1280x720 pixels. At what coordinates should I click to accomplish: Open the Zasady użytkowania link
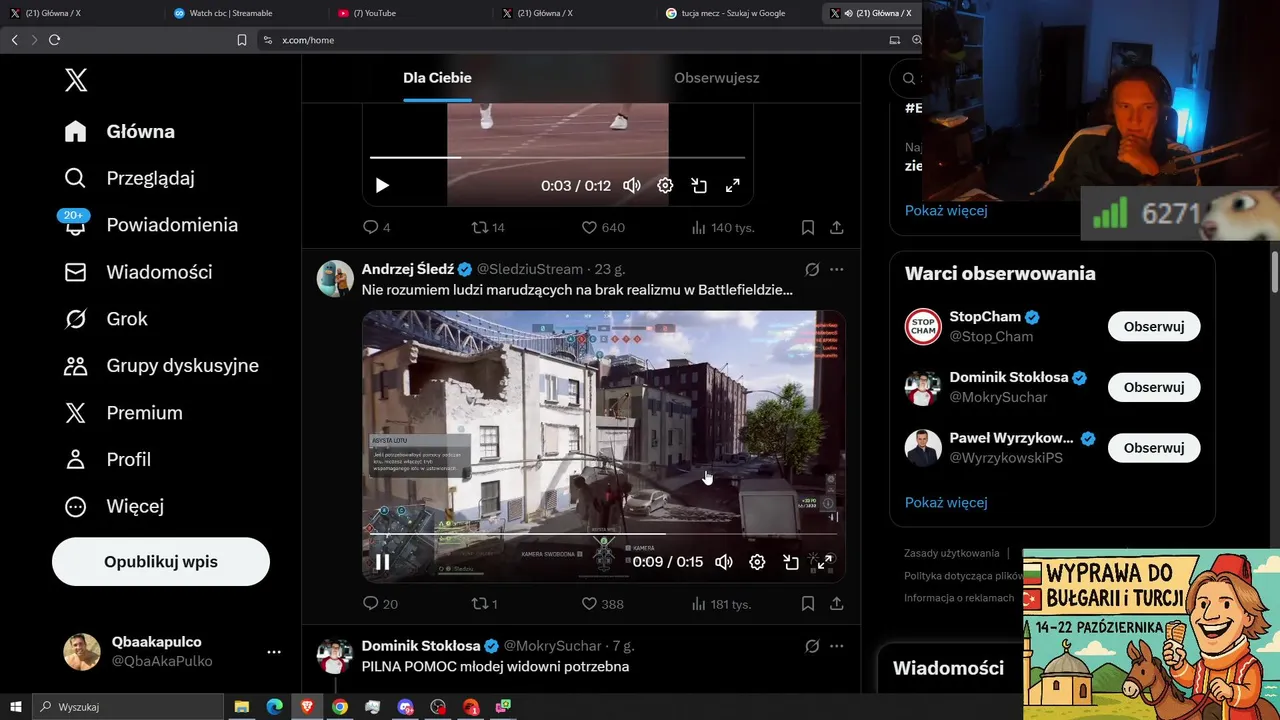(x=951, y=553)
